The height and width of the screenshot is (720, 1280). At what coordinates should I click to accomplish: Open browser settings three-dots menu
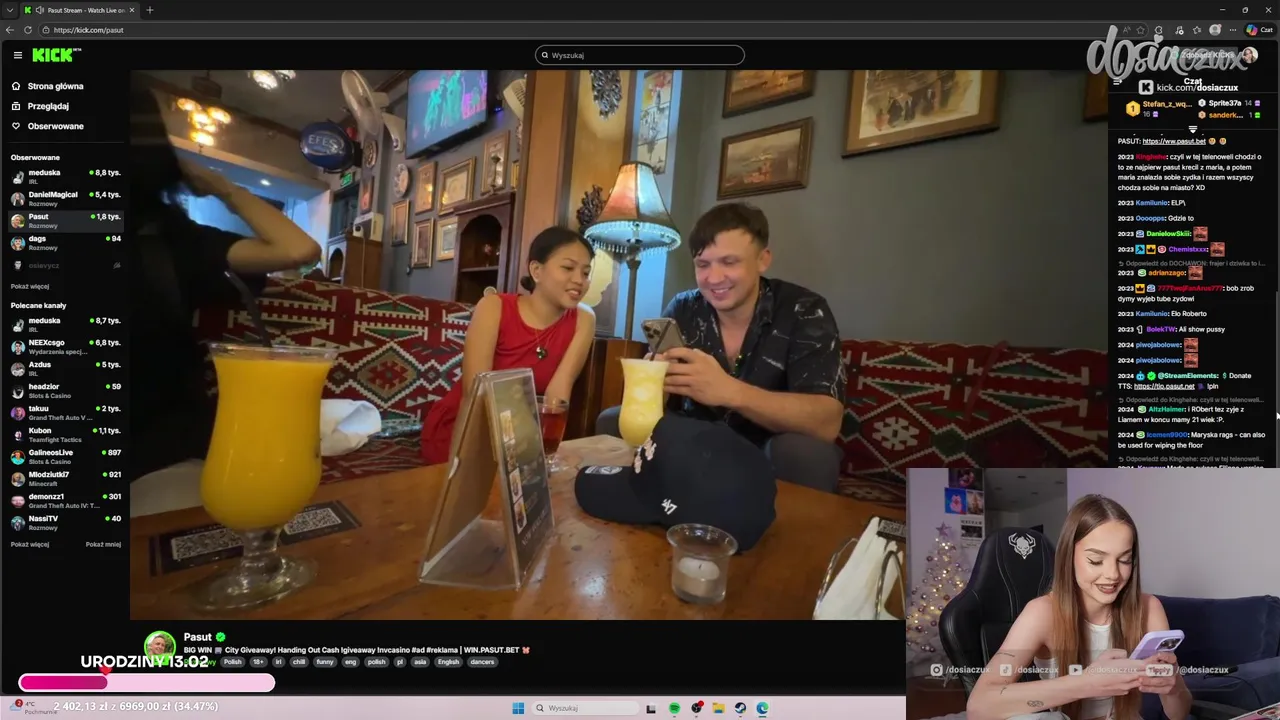[1234, 30]
